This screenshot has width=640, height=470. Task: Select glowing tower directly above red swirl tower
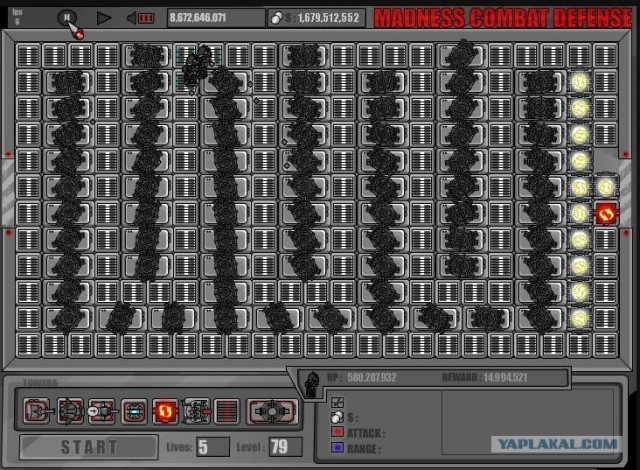606,187
